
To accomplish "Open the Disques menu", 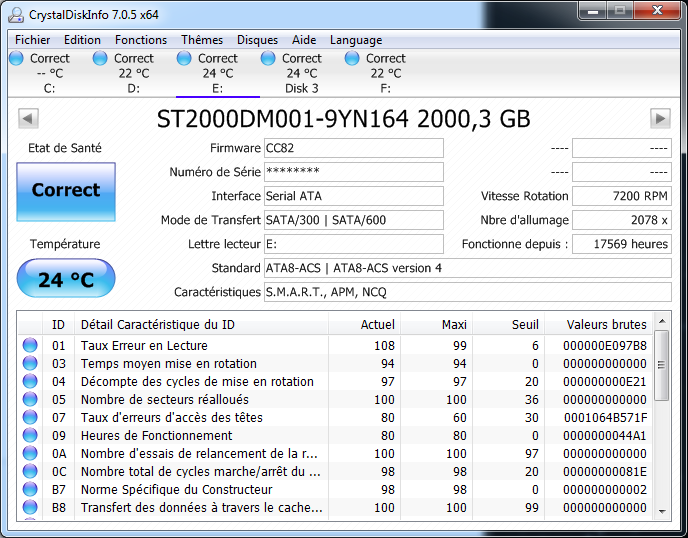I will pyautogui.click(x=257, y=40).
